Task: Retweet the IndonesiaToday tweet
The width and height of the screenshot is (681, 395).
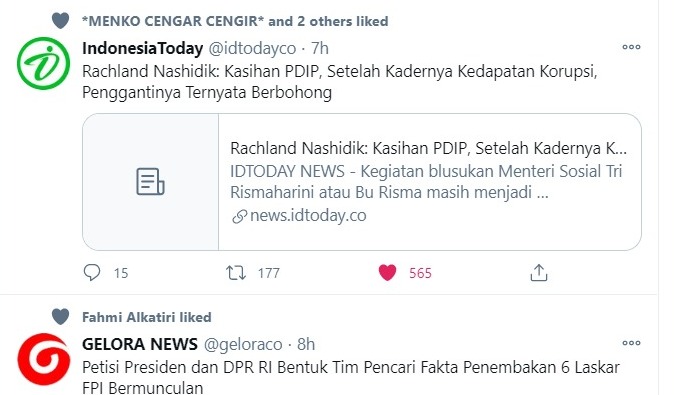Action: tap(236, 273)
